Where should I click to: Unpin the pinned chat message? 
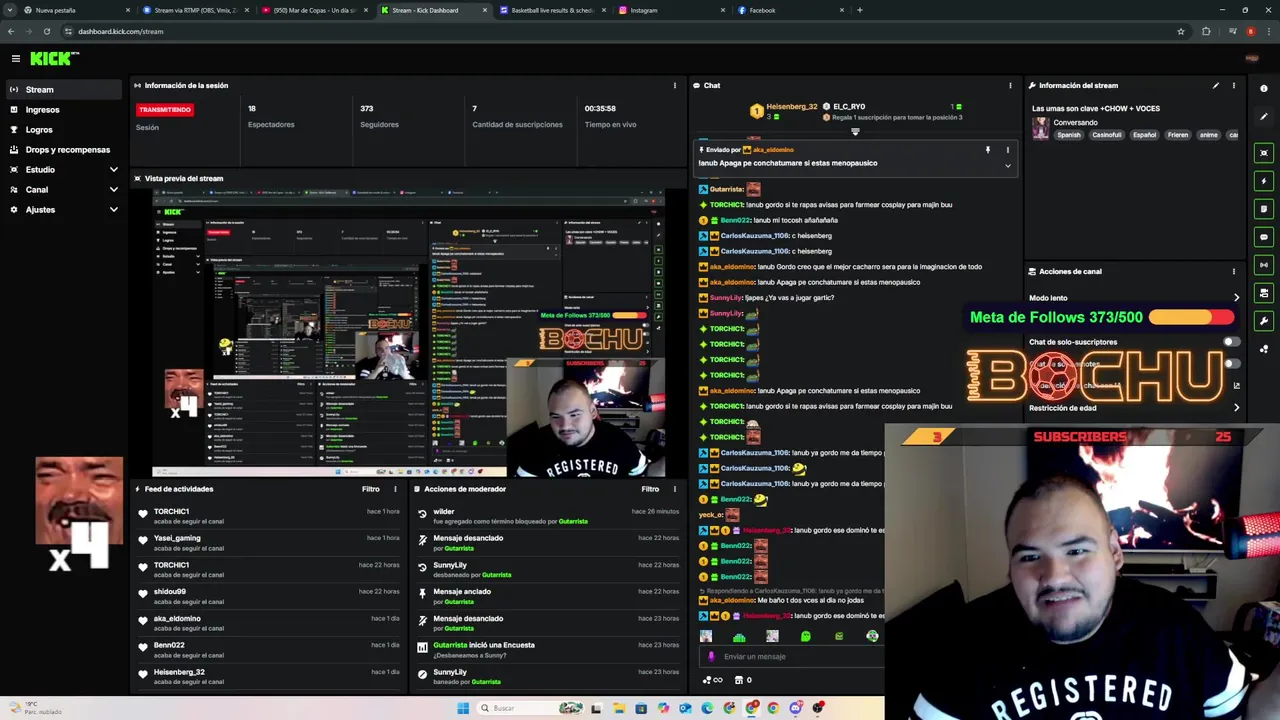[988, 150]
